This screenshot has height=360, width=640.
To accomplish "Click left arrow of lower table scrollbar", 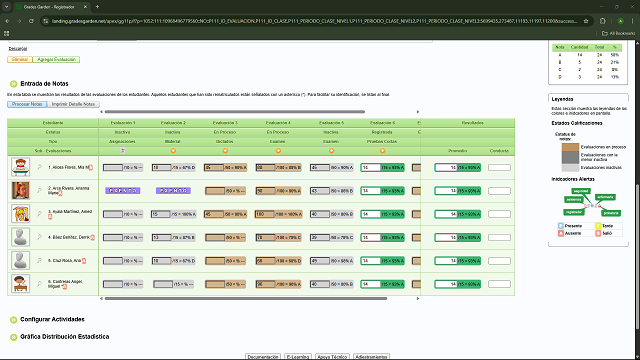I will 101,298.
